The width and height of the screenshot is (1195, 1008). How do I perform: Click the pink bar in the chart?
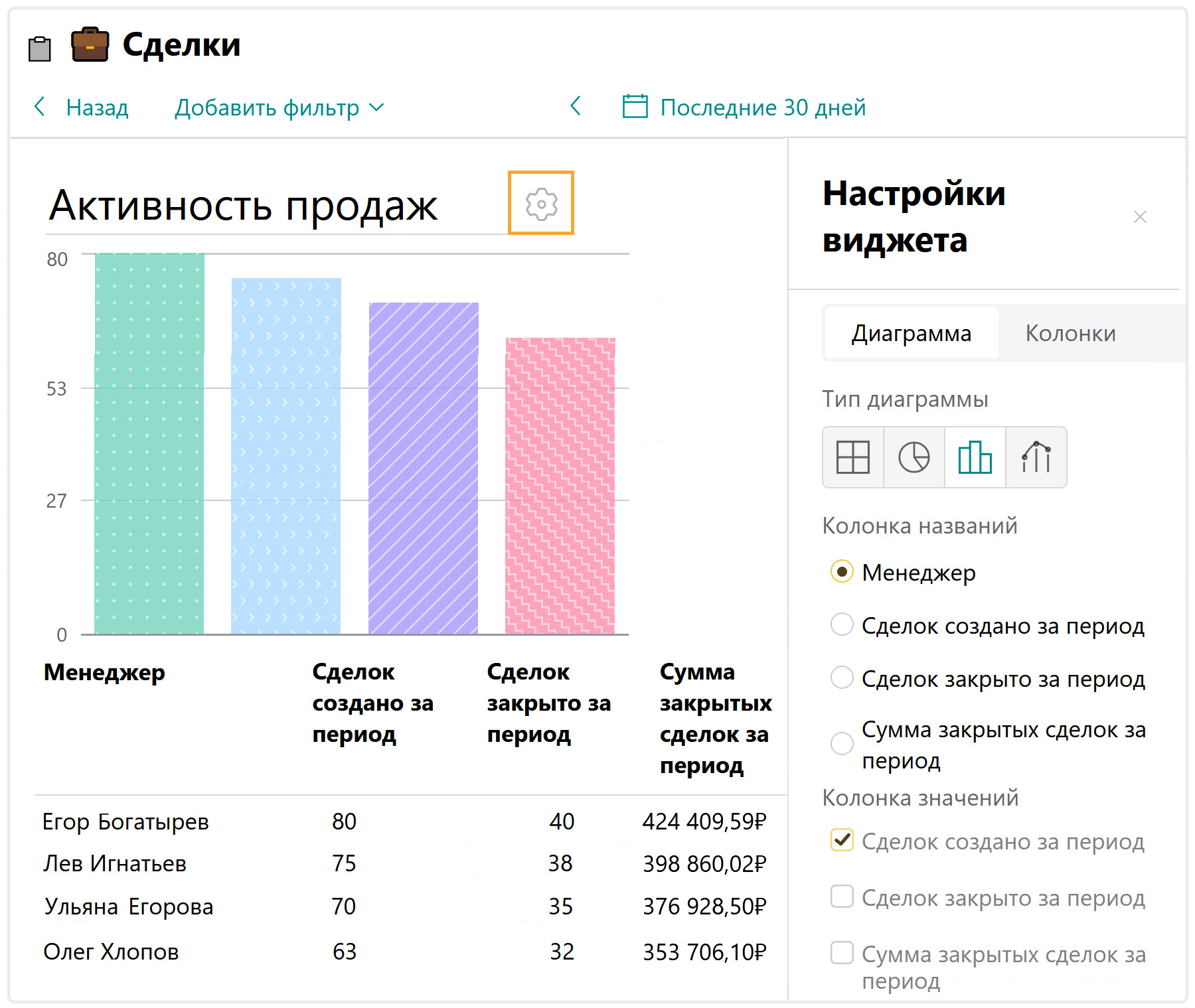(560, 486)
